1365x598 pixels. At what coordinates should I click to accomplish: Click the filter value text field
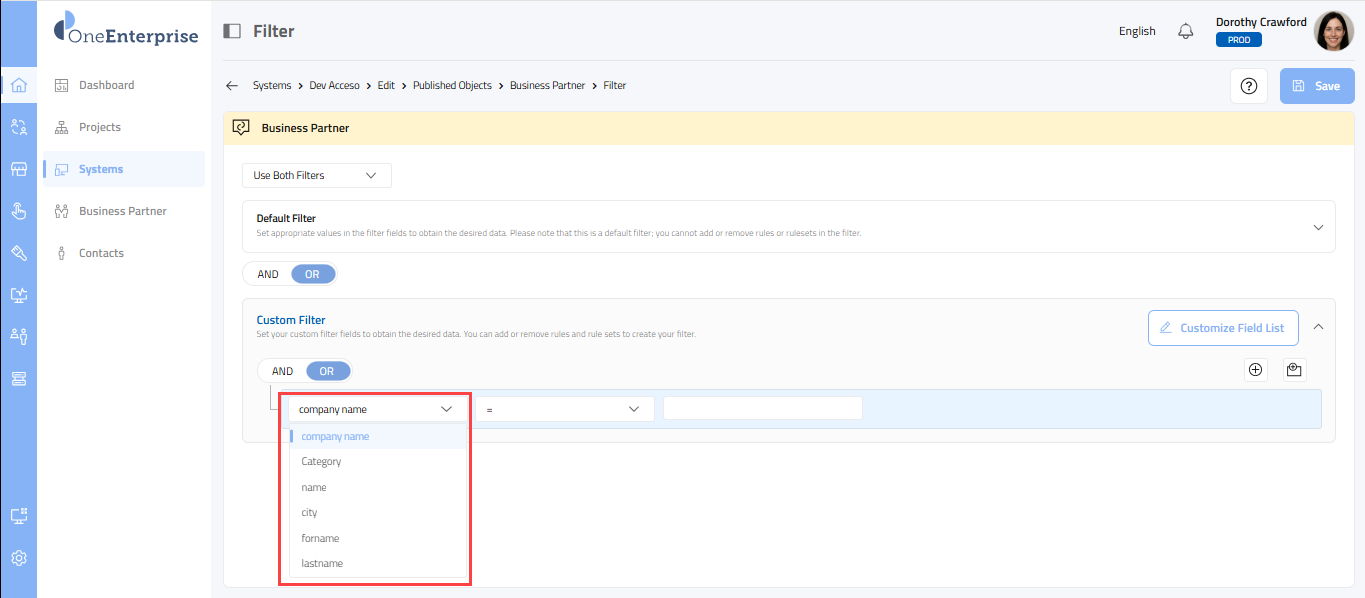coord(762,409)
